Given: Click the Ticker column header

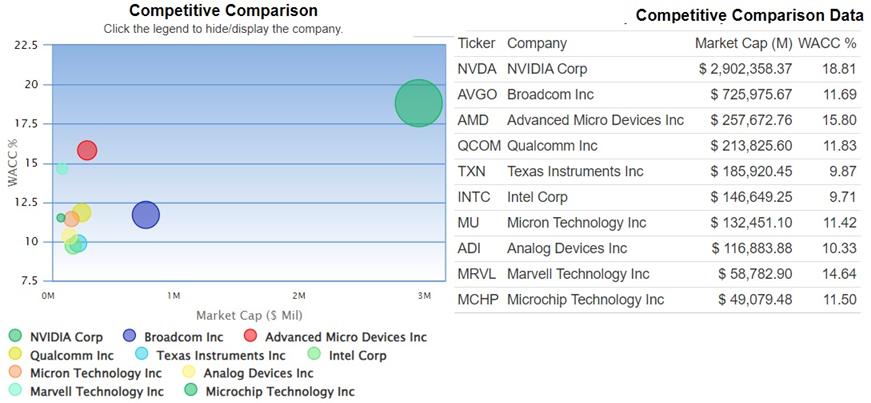Looking at the screenshot, I should coord(476,44).
